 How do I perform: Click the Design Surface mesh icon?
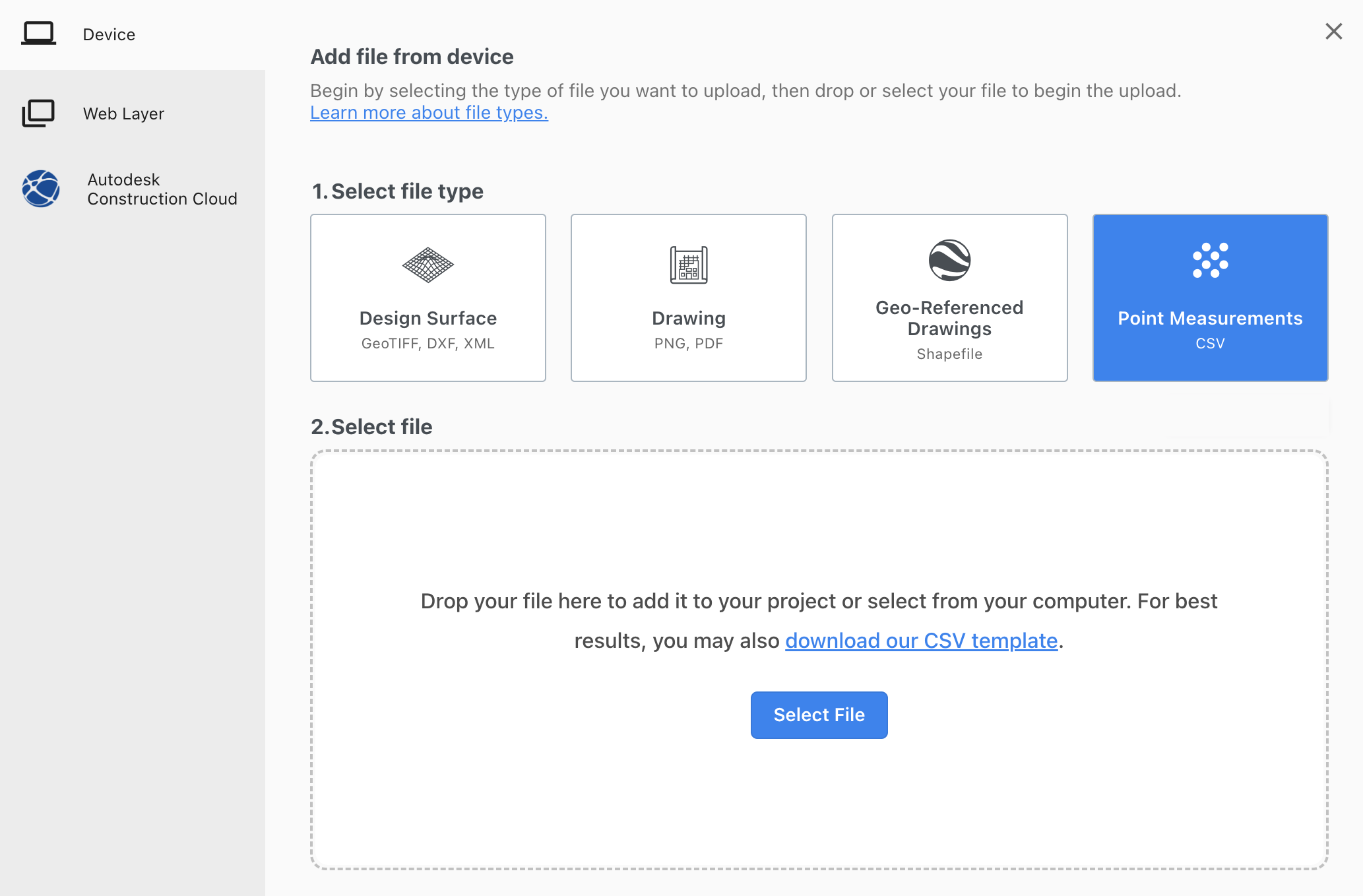coord(428,265)
